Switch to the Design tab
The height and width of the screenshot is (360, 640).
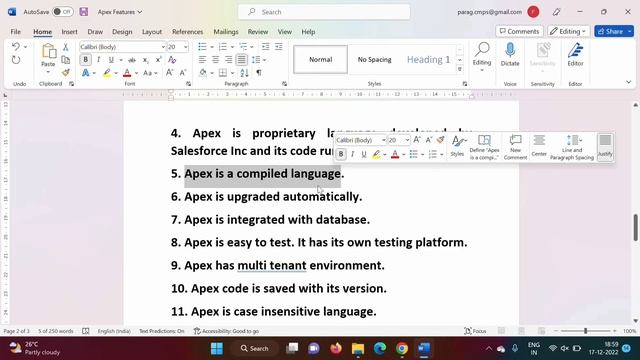pos(122,31)
